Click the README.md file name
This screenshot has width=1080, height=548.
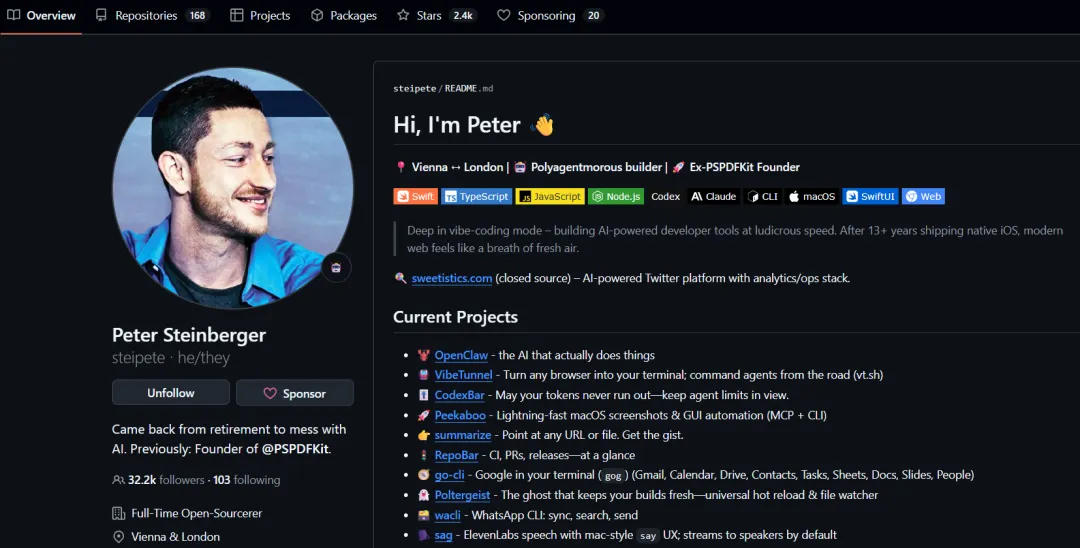coord(469,88)
